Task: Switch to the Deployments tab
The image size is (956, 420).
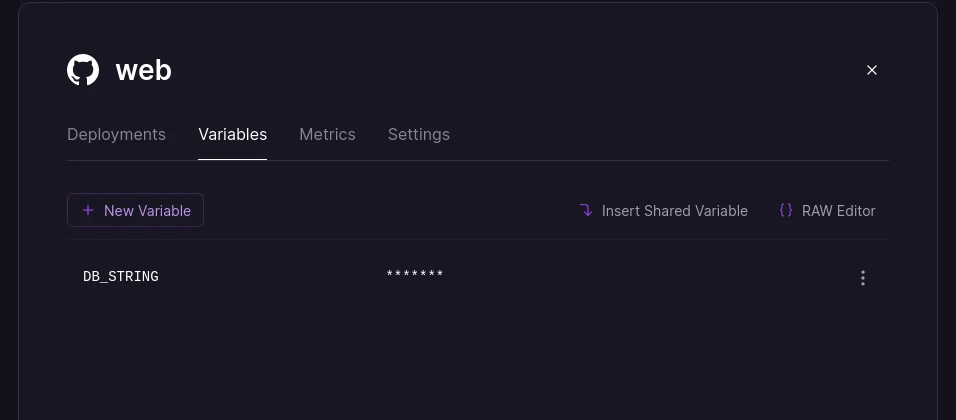Action: tap(116, 134)
